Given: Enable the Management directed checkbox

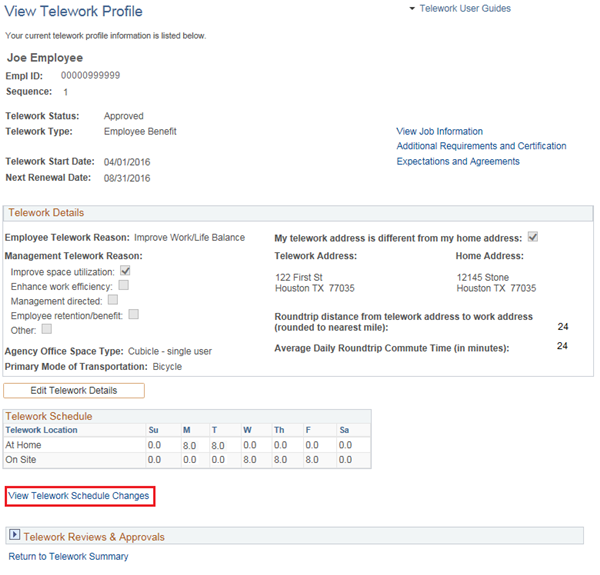Looking at the screenshot, I should click(x=112, y=299).
